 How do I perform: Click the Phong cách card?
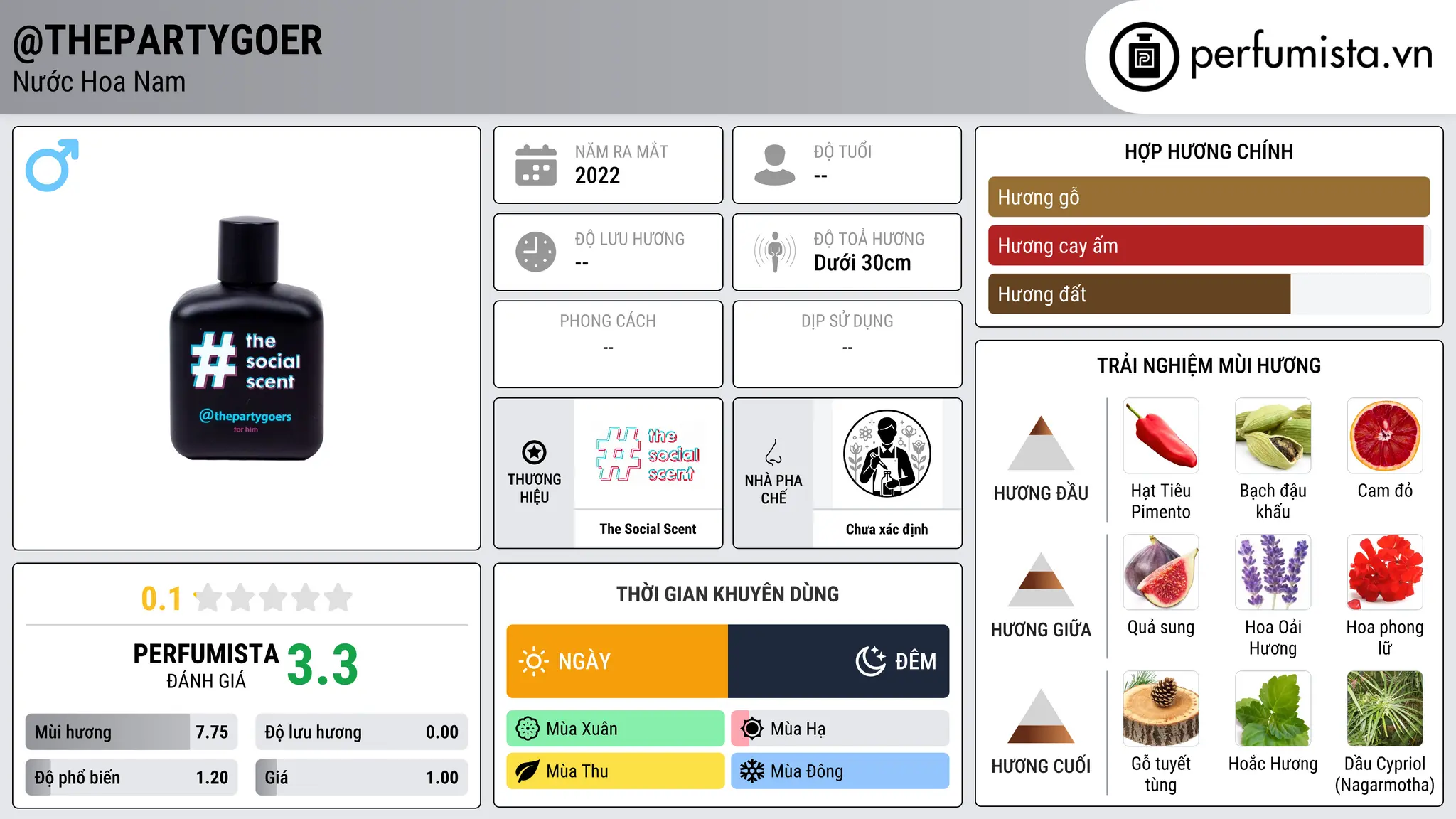point(608,344)
